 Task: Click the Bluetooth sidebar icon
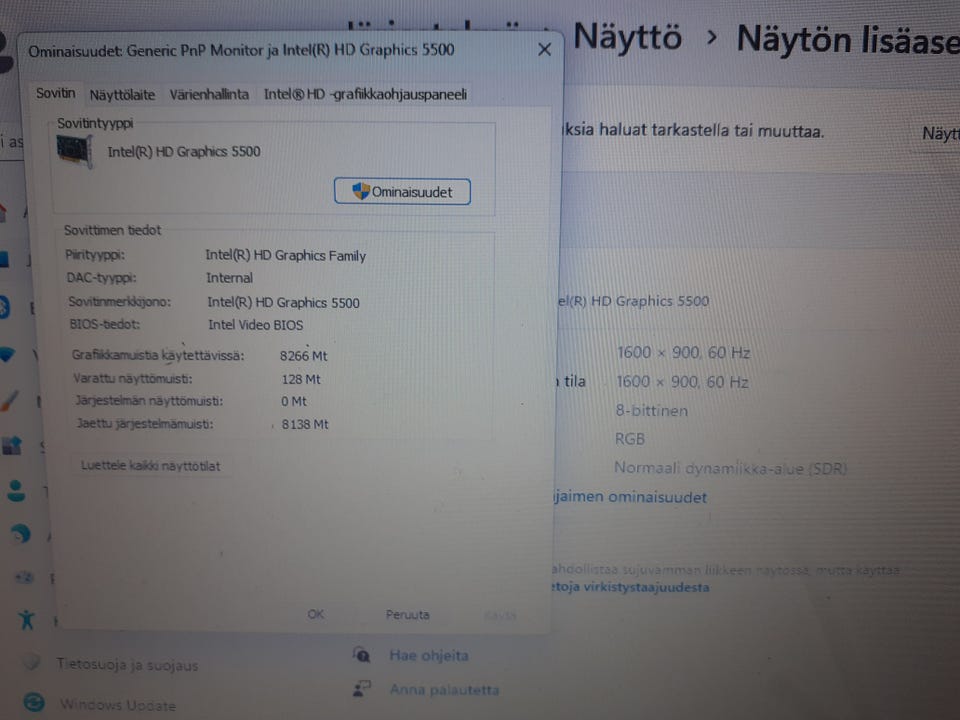pos(4,306)
